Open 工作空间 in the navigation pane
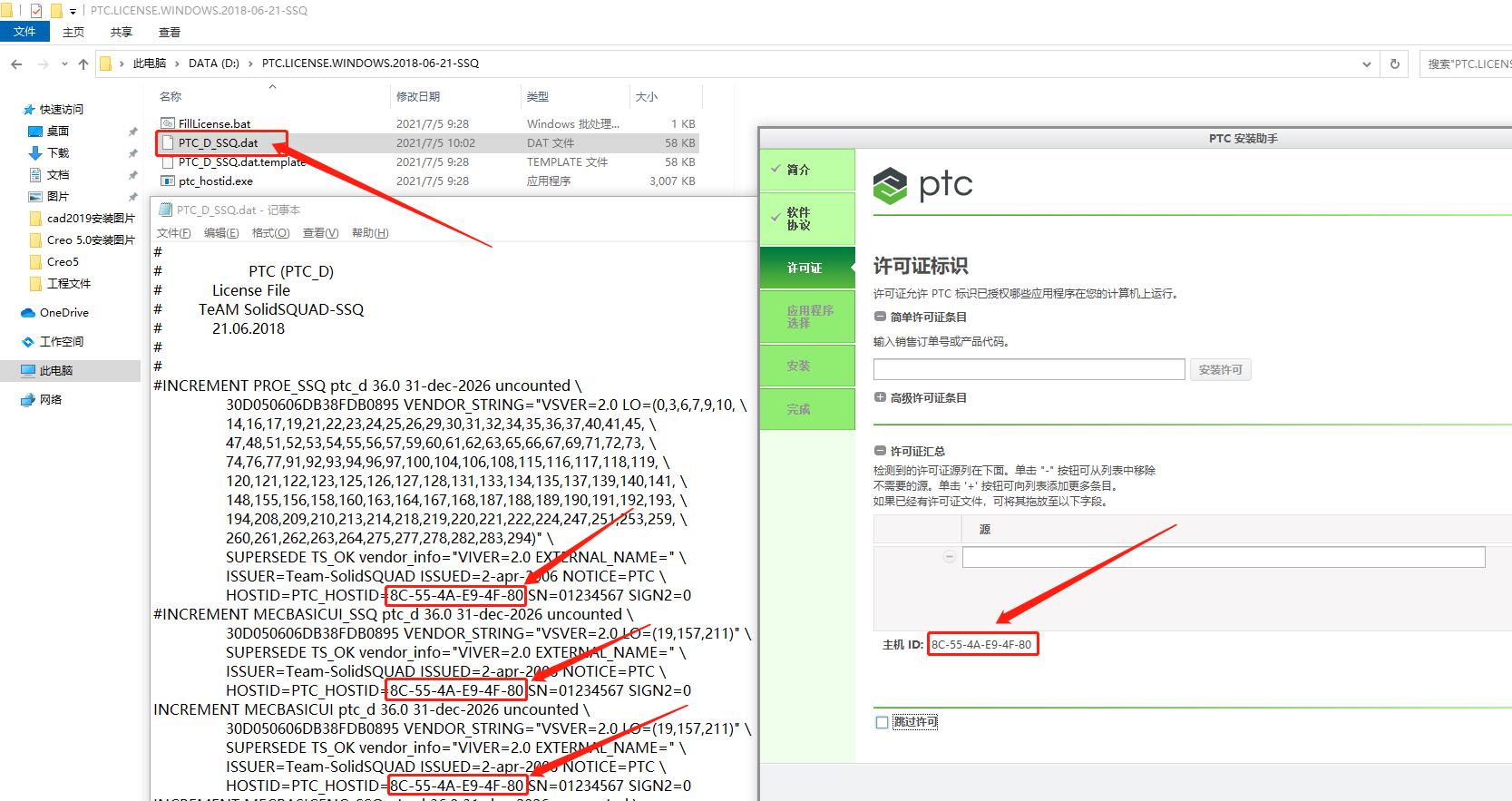1512x801 pixels. pos(62,341)
